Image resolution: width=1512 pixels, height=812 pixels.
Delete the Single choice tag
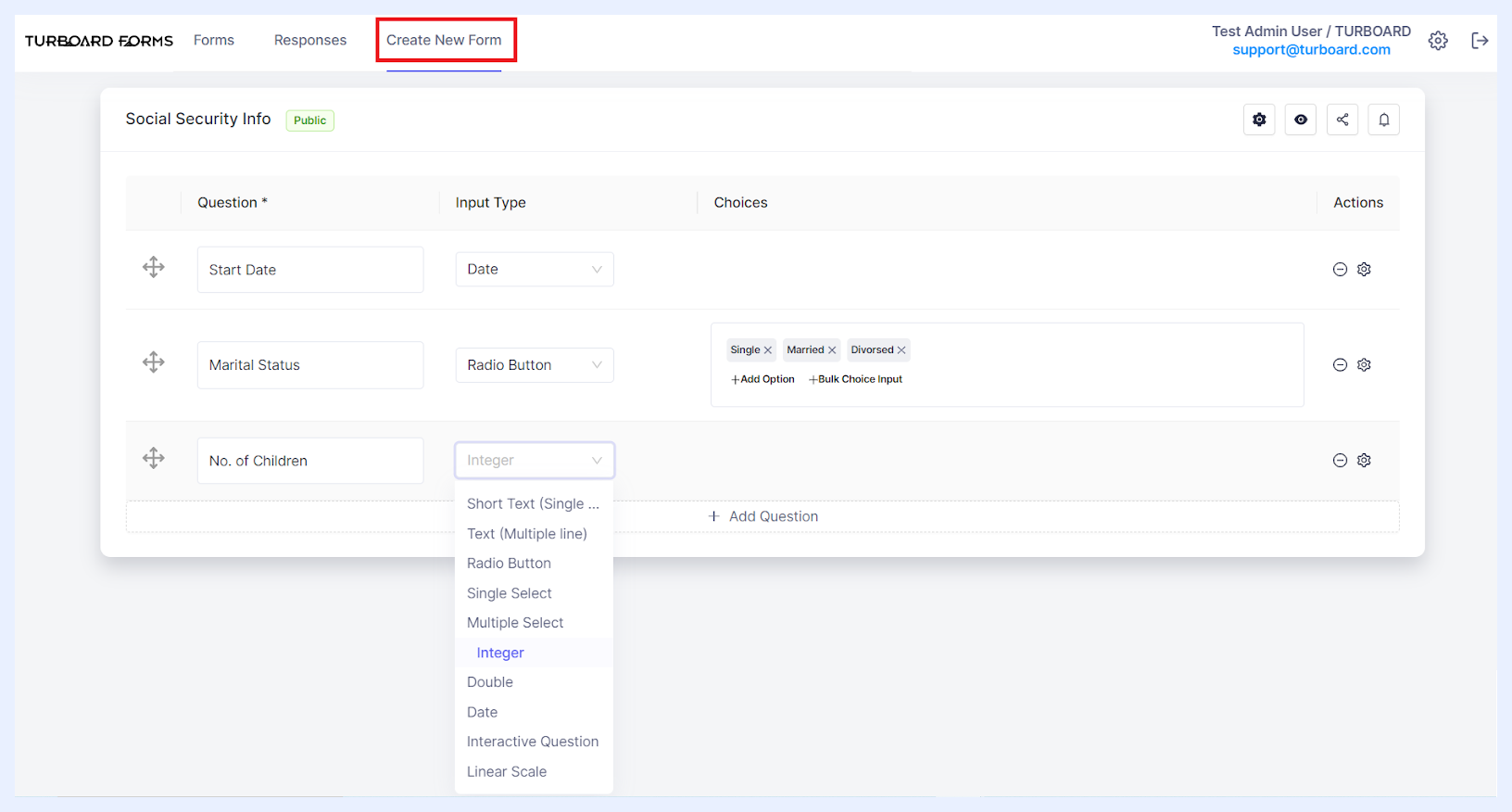click(x=768, y=350)
